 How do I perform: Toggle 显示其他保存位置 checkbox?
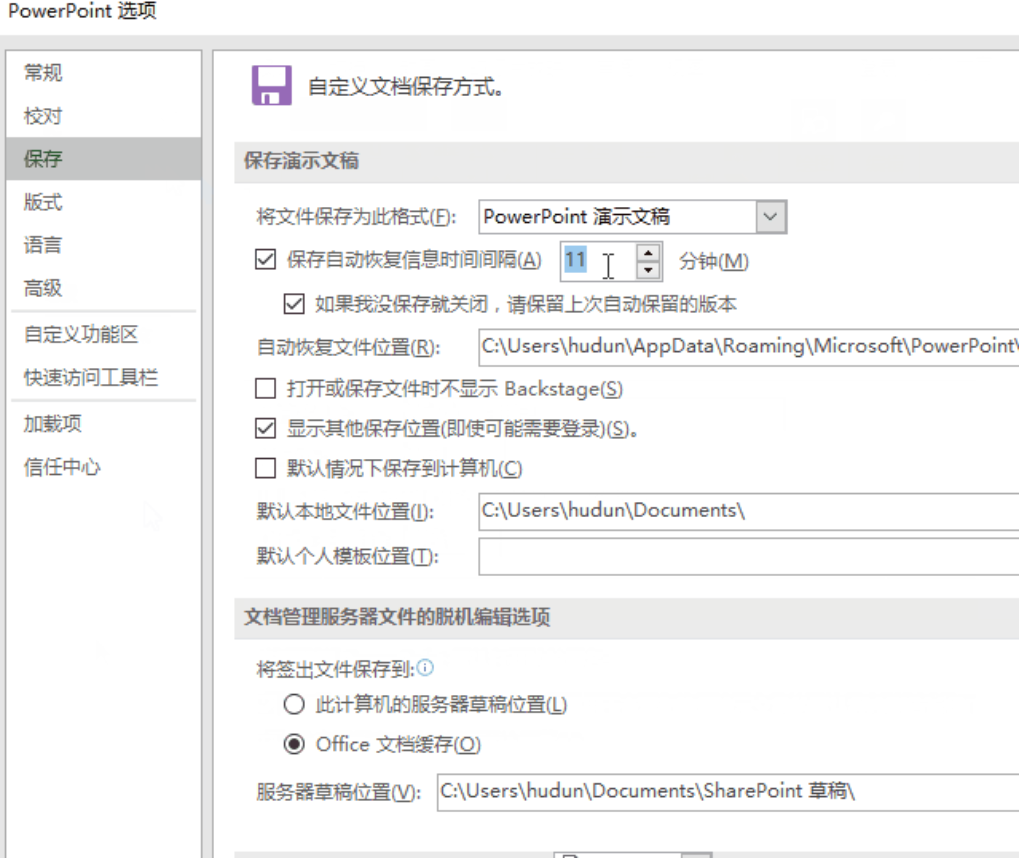pyautogui.click(x=265, y=428)
